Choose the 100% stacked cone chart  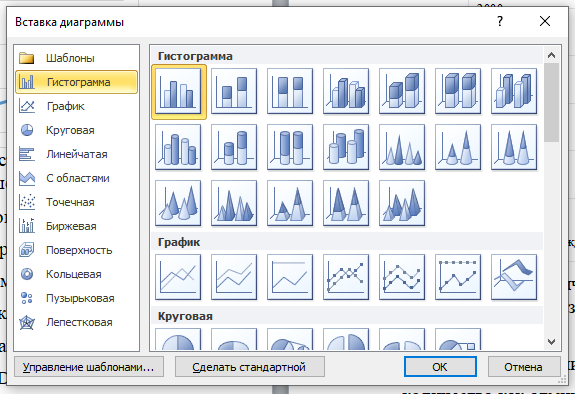(514, 147)
